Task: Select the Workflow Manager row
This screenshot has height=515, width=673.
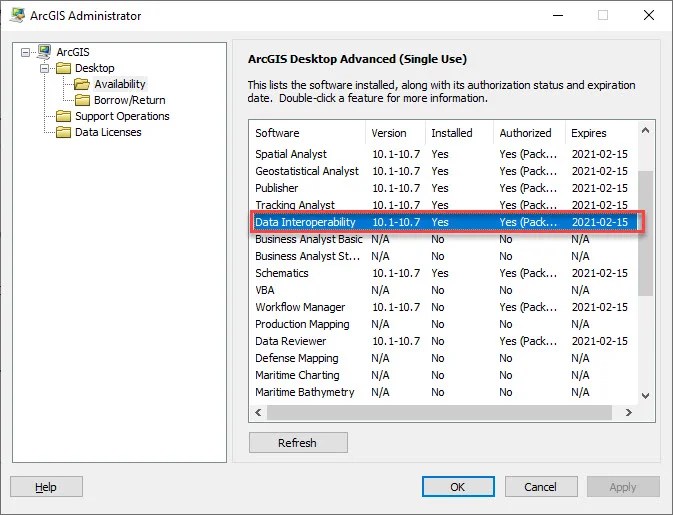Action: pos(444,307)
